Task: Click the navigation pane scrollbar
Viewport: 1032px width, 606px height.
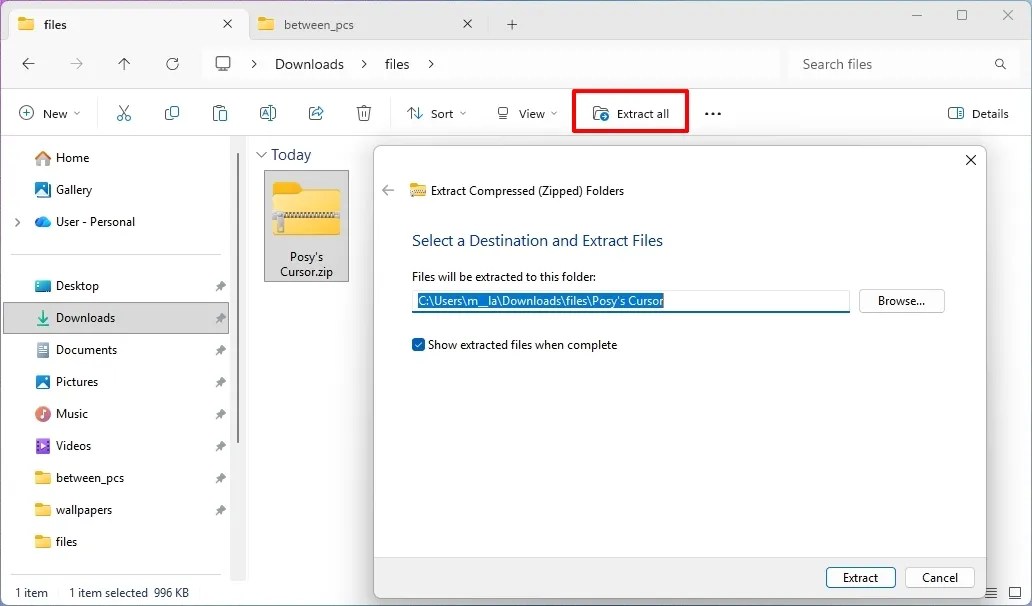Action: [238, 297]
